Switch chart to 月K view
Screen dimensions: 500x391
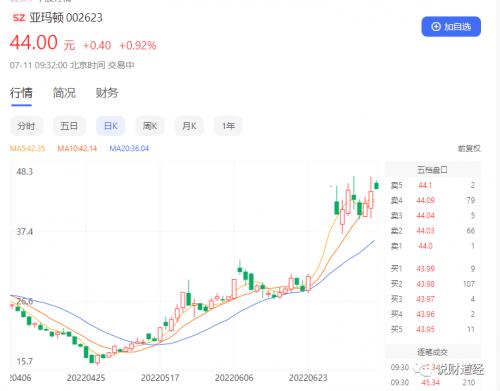click(189, 126)
